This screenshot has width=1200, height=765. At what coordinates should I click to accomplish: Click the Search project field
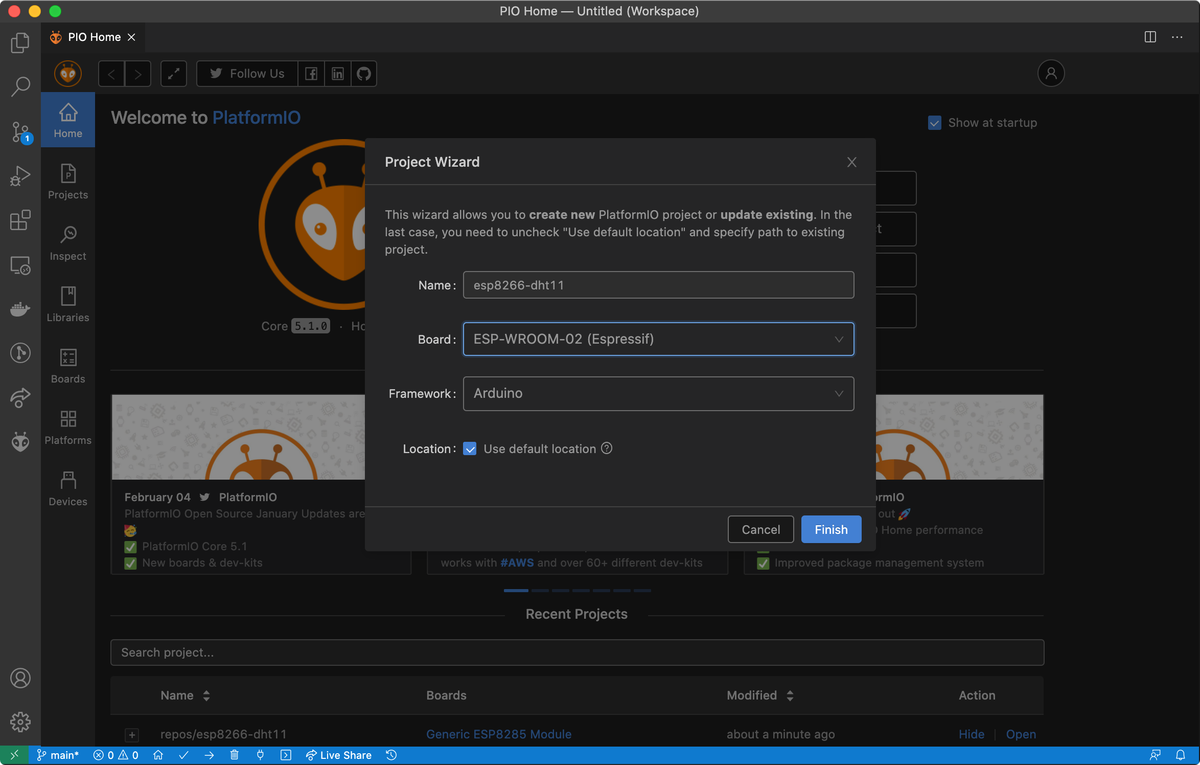[577, 653]
